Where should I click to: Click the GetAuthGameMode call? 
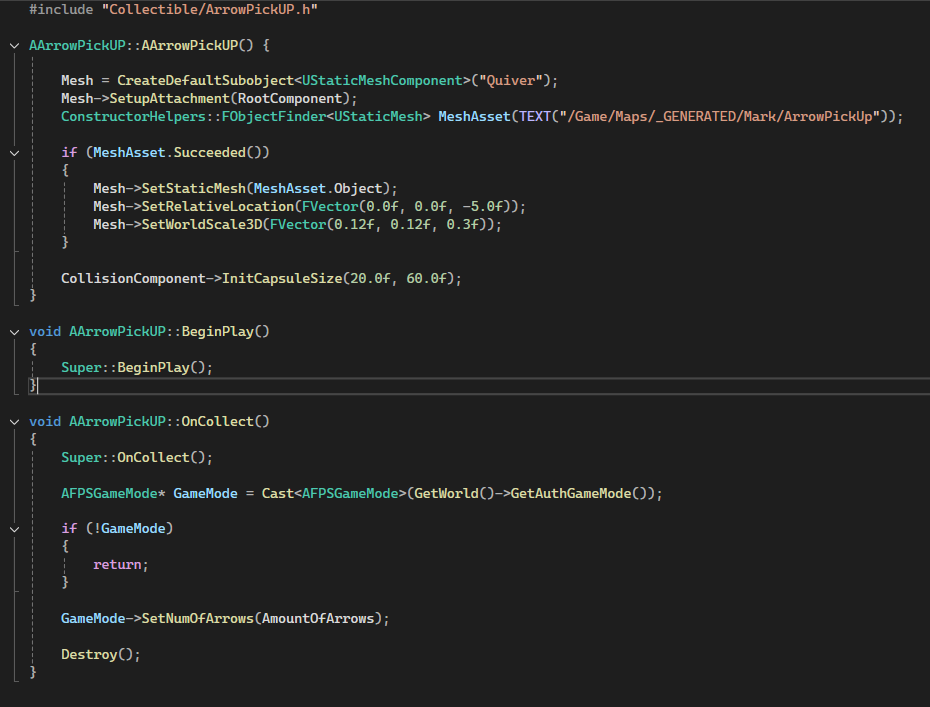click(574, 493)
